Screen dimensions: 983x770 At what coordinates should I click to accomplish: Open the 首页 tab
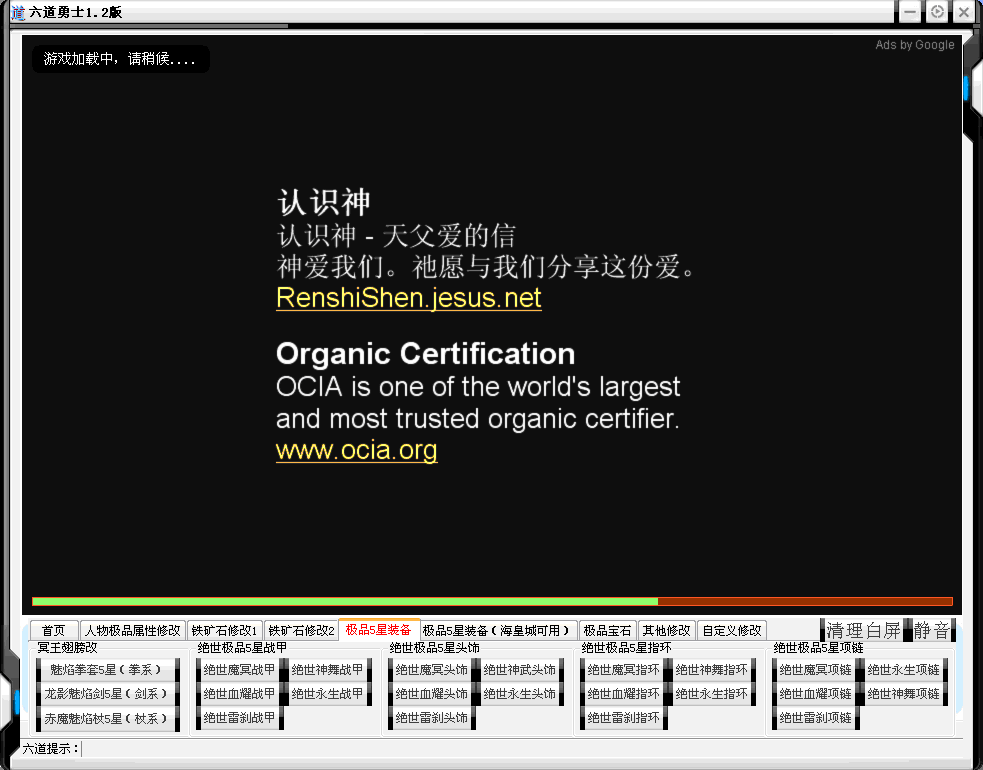(x=54, y=631)
